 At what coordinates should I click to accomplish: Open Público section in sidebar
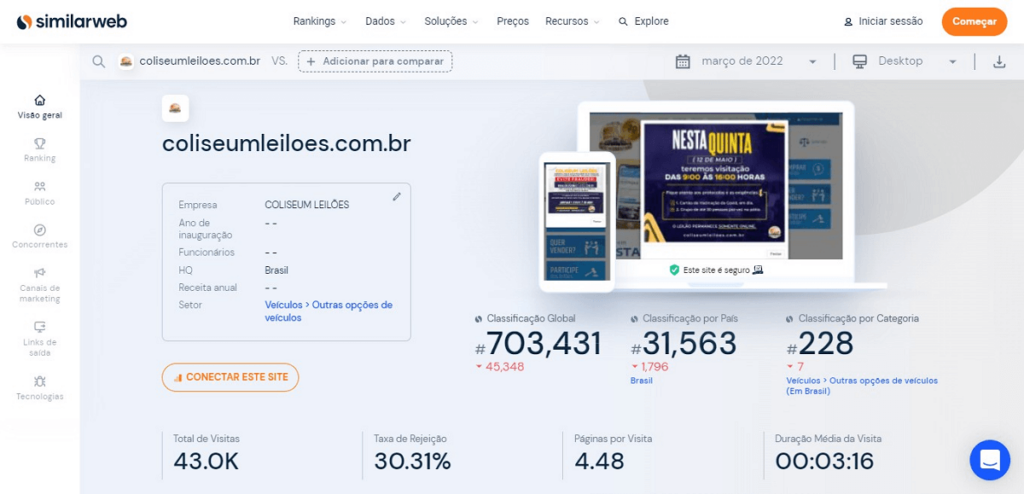click(40, 194)
